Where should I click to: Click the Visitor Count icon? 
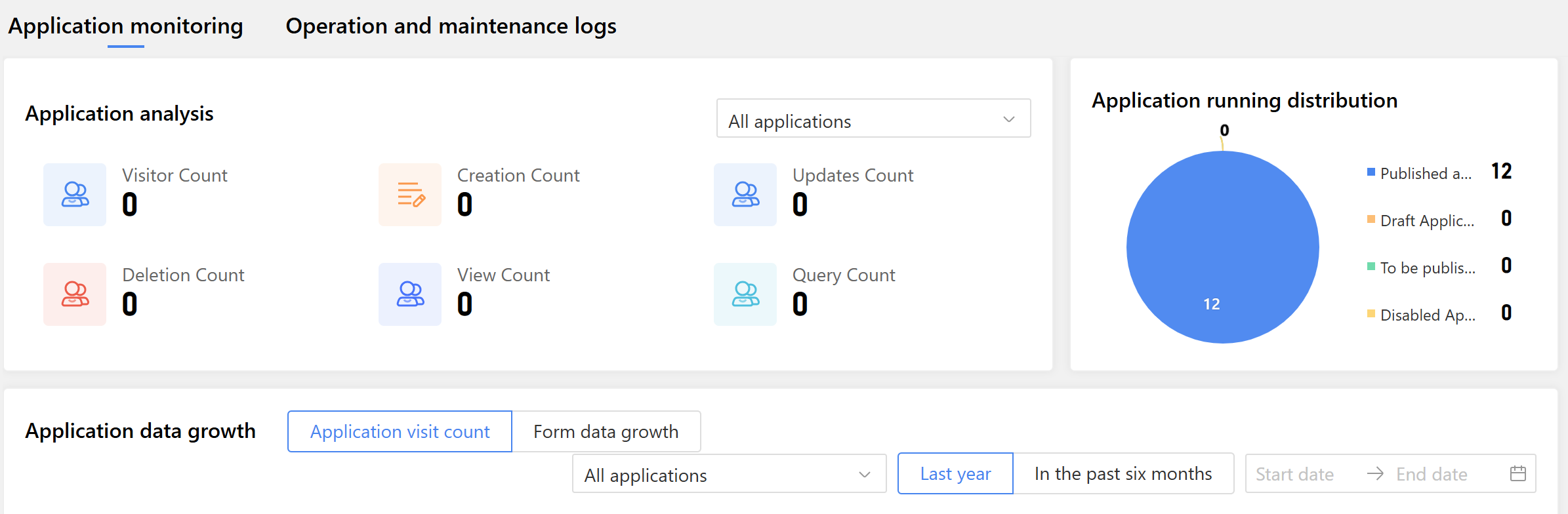pos(75,195)
